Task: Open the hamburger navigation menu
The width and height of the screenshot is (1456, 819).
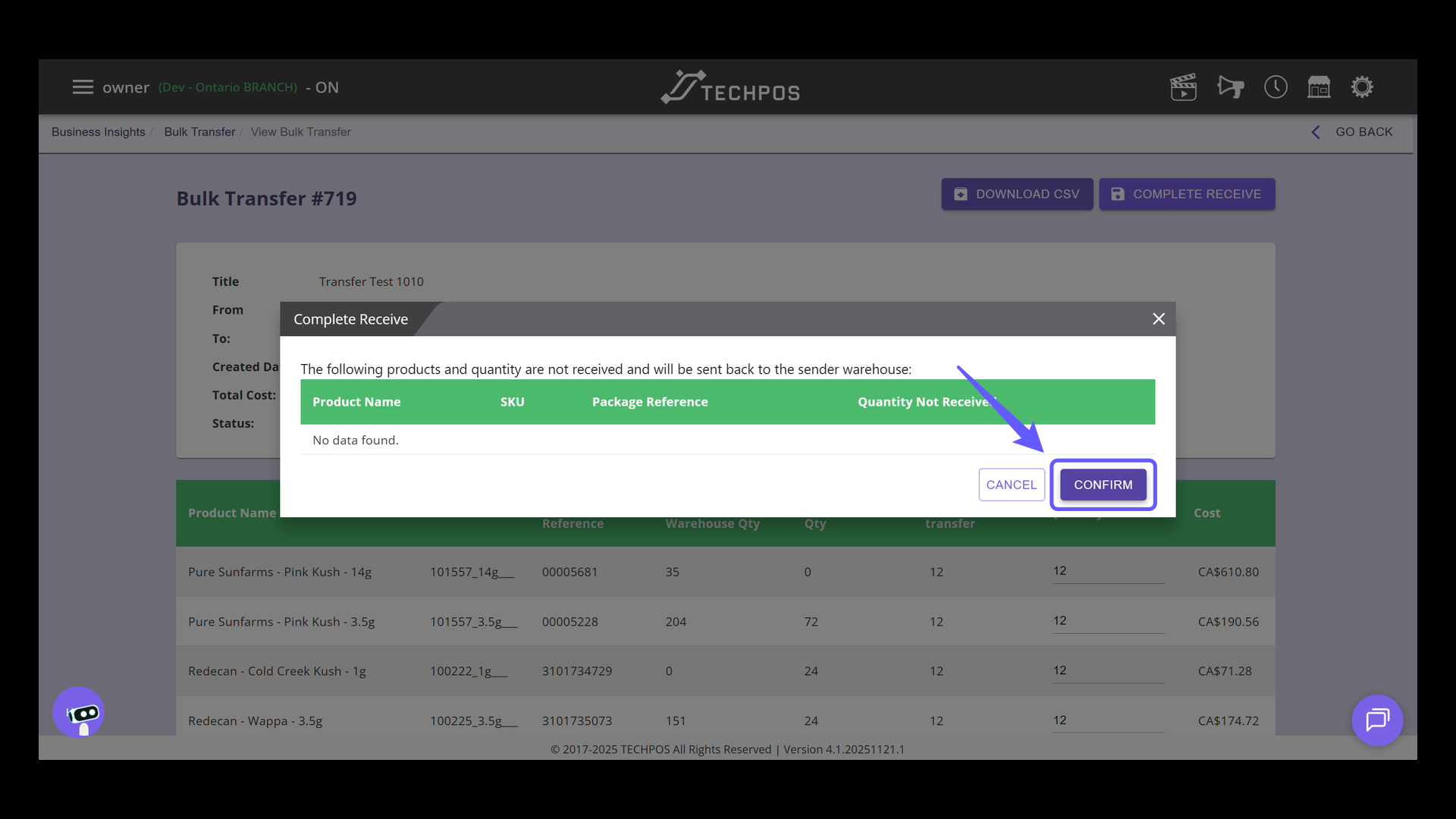Action: pos(83,87)
